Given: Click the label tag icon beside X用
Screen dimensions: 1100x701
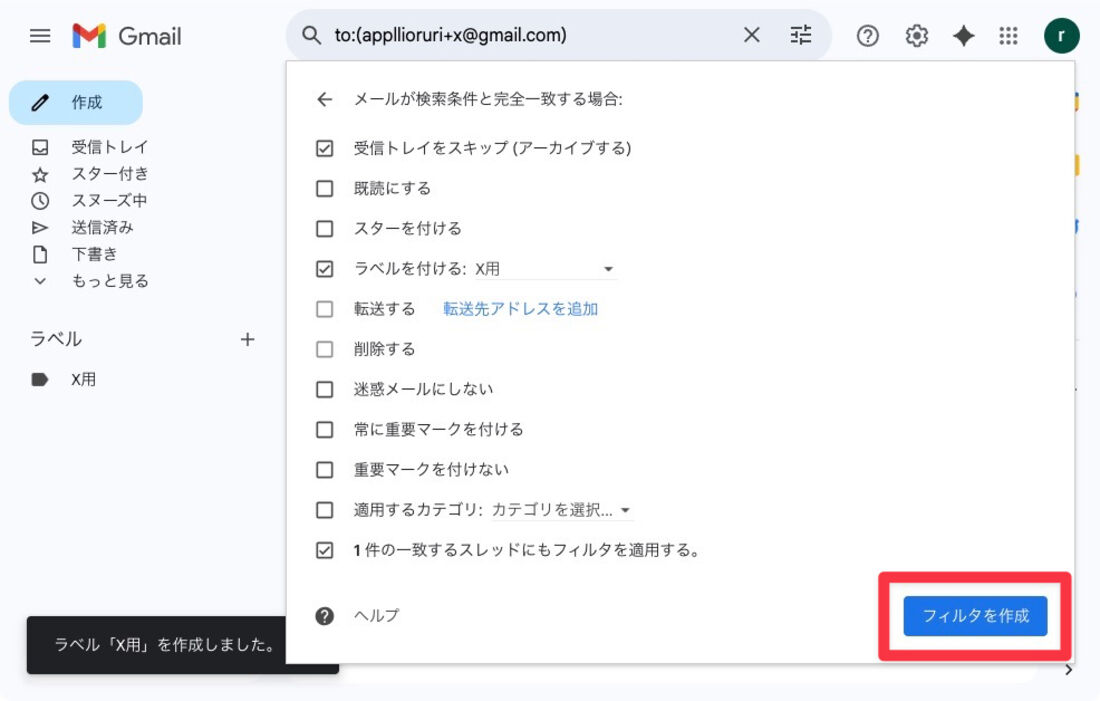Looking at the screenshot, I should click(x=40, y=380).
